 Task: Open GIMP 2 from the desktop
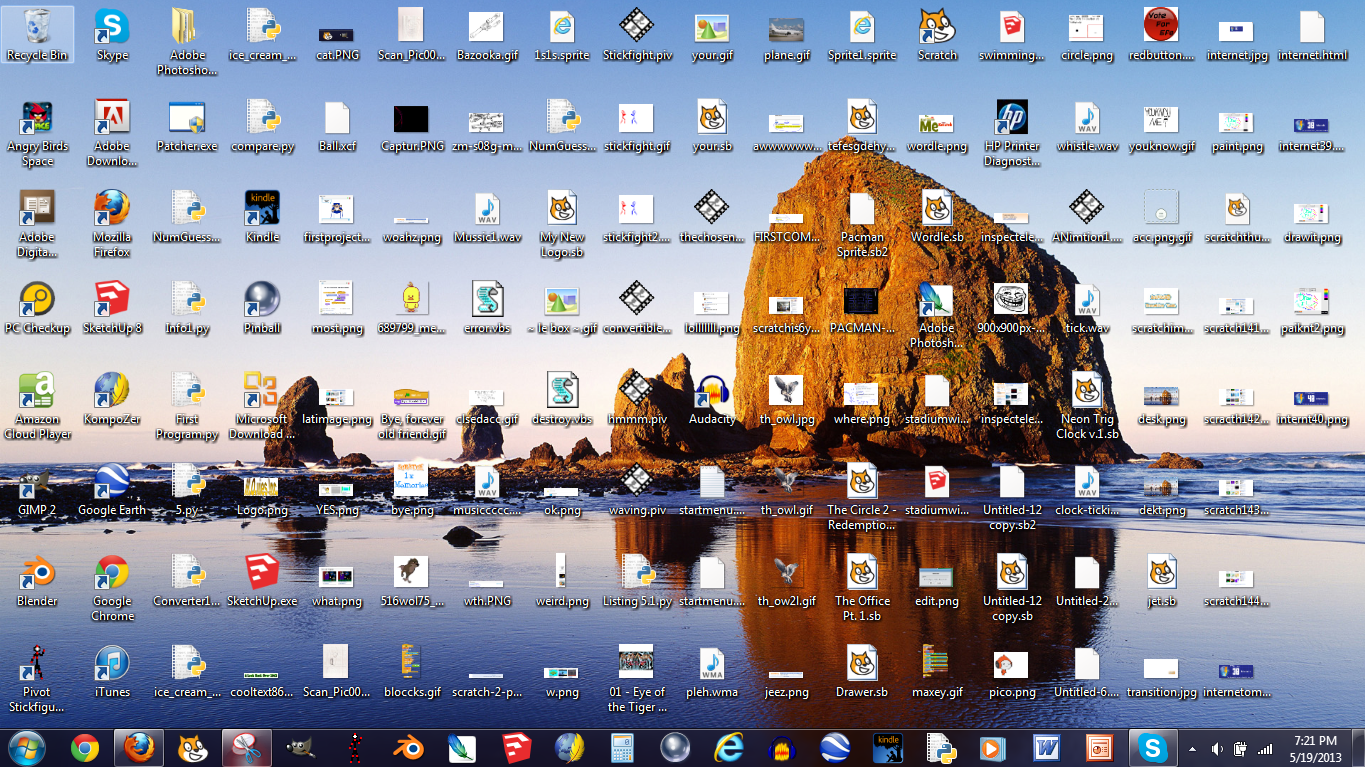point(38,490)
